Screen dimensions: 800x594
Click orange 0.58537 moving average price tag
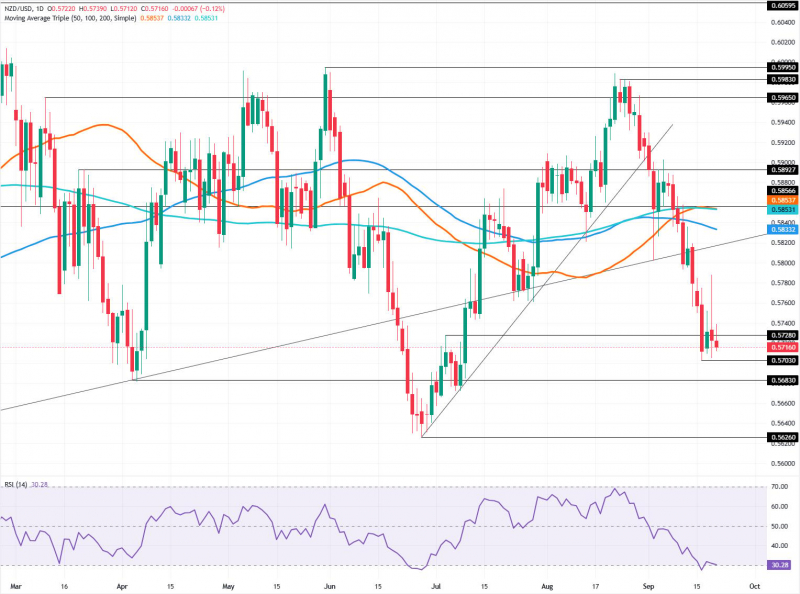point(782,201)
